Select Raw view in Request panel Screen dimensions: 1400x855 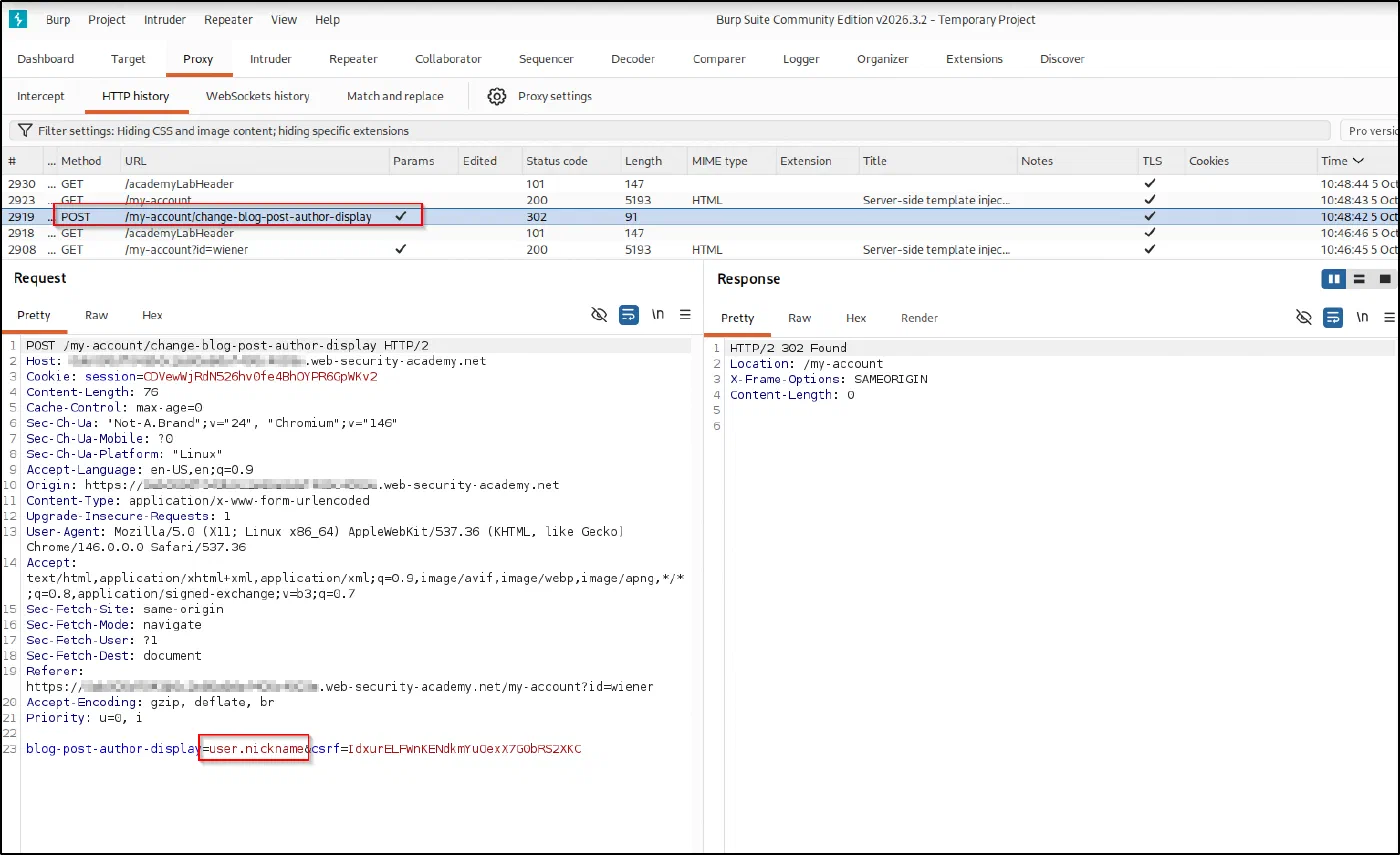[97, 315]
